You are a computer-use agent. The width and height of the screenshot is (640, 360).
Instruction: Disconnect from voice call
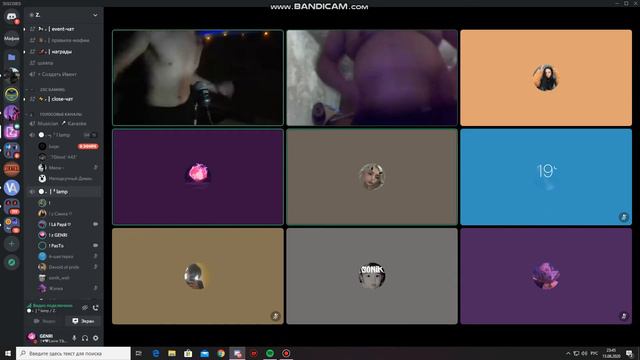click(x=96, y=308)
